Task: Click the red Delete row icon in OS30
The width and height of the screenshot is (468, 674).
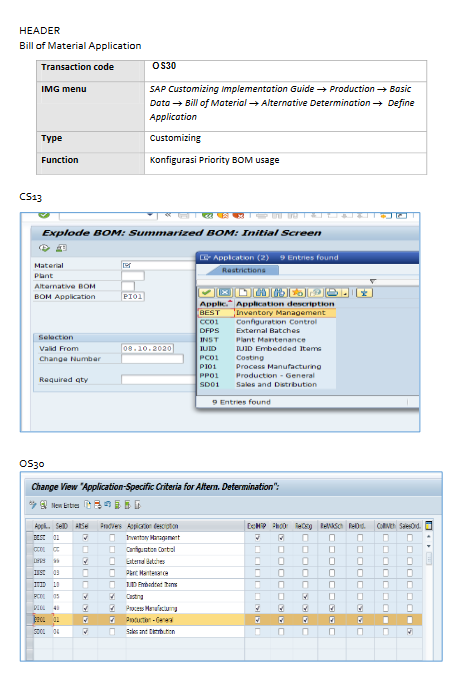Action: click(98, 505)
